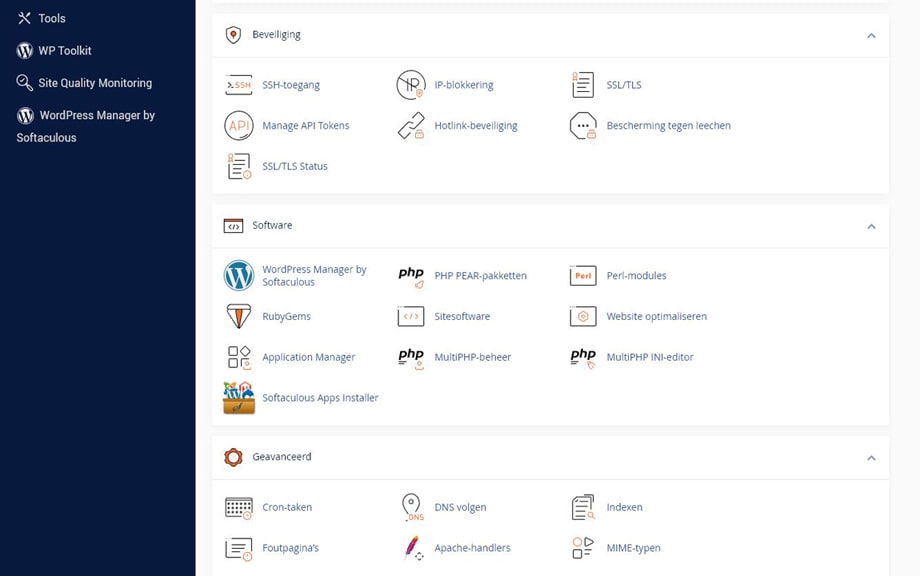Click the SSH-toegang link
920x576 pixels.
pyautogui.click(x=291, y=85)
